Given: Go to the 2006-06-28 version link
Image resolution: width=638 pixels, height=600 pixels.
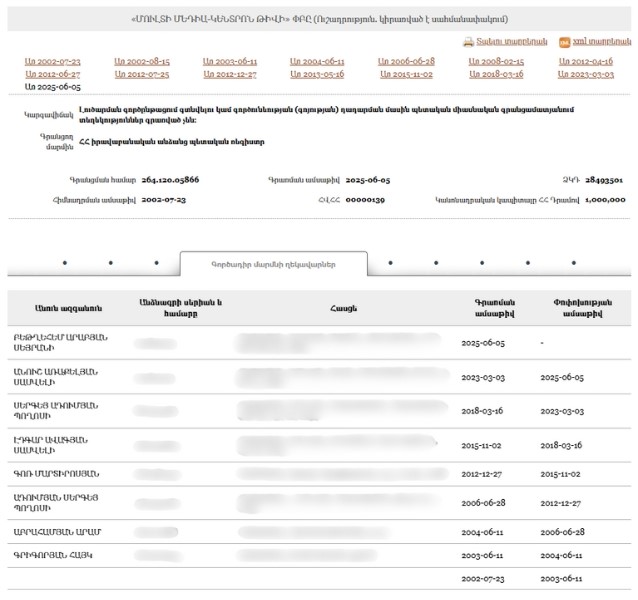Looking at the screenshot, I should pyautogui.click(x=406, y=61).
